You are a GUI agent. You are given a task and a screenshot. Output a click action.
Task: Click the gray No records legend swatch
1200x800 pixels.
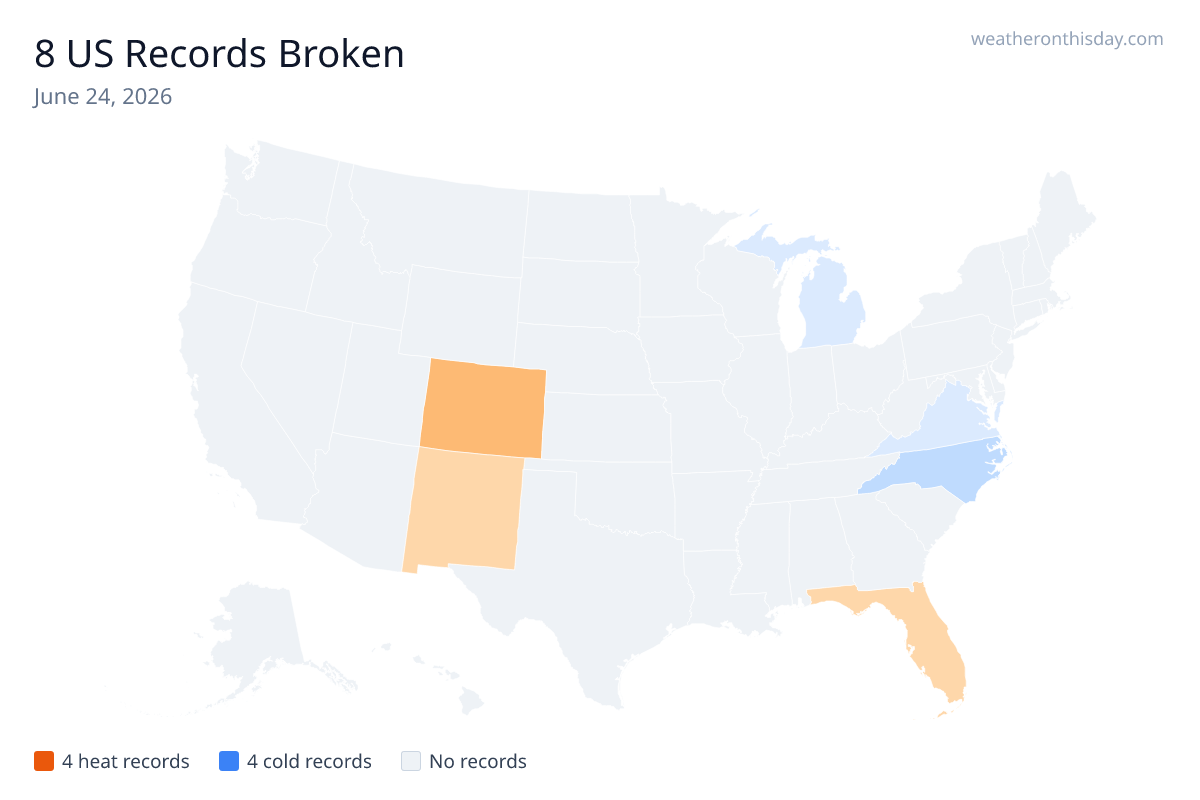[411, 761]
